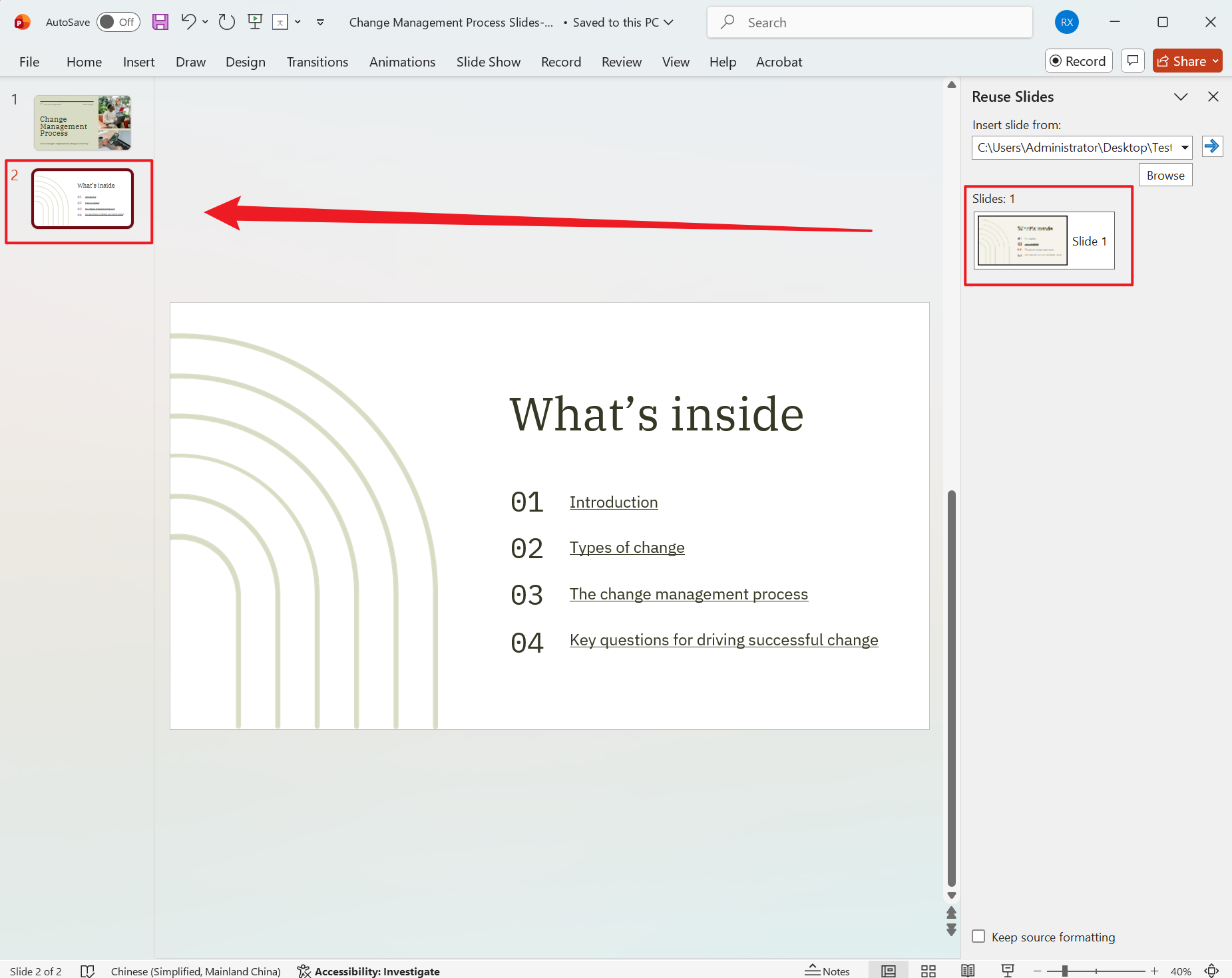Enable Keep source formatting checkbox
This screenshot has width=1232, height=978.
pyautogui.click(x=978, y=936)
